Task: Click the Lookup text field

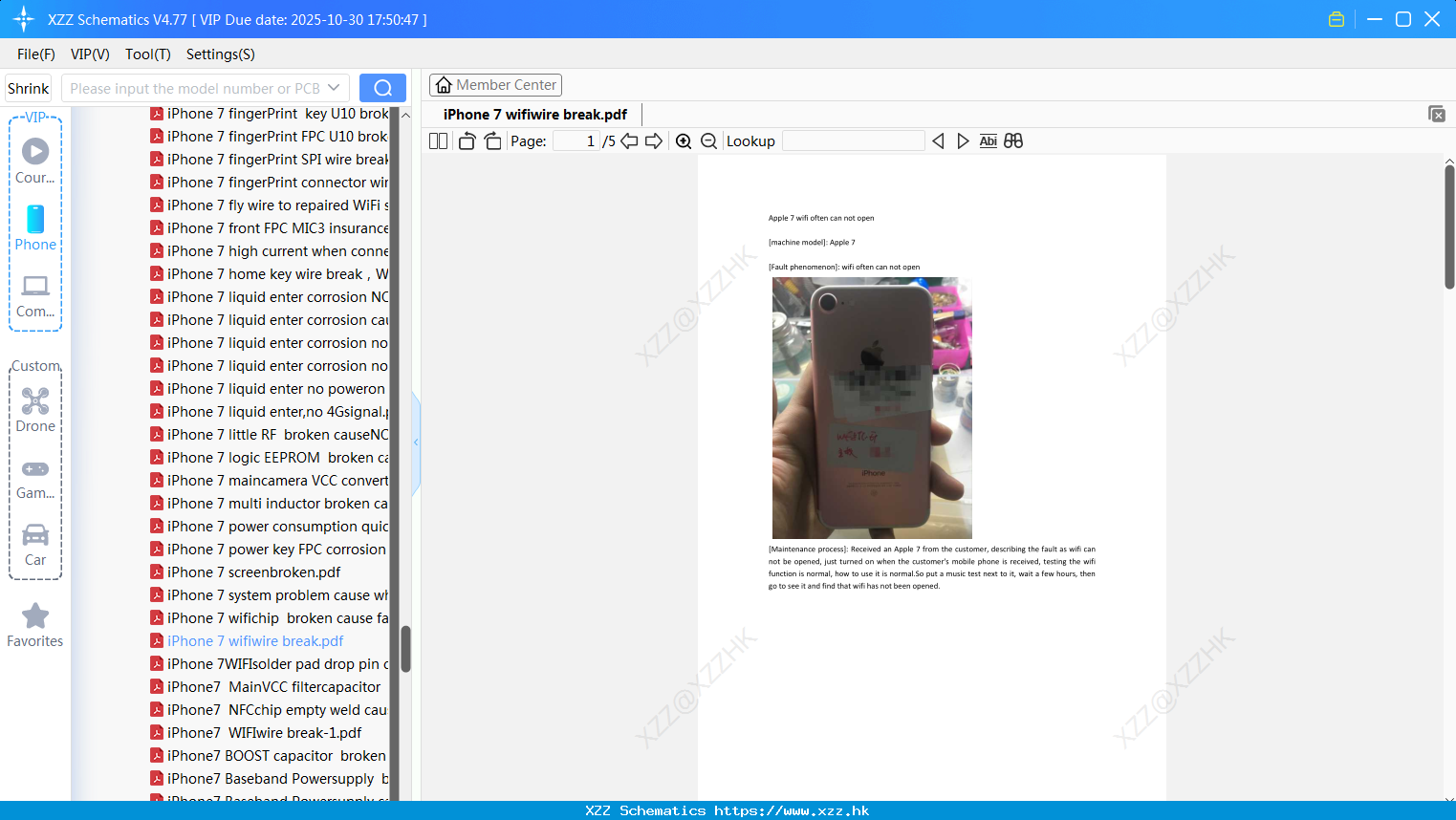Action: (x=853, y=141)
